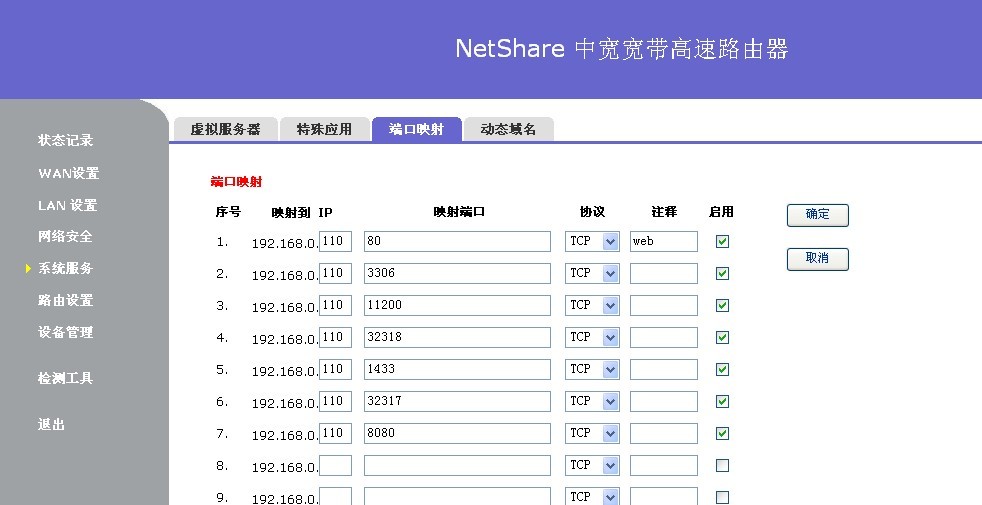Disable the mapping for port 1433
The width and height of the screenshot is (982, 505).
point(722,369)
